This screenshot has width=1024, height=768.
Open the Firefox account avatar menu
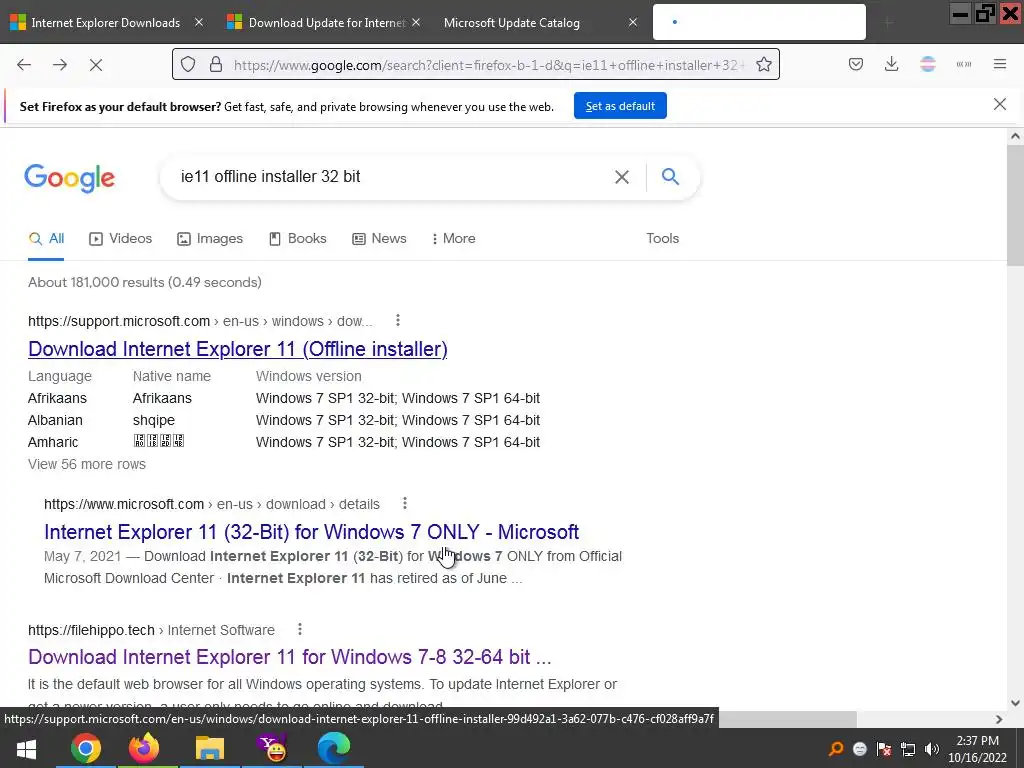point(928,64)
